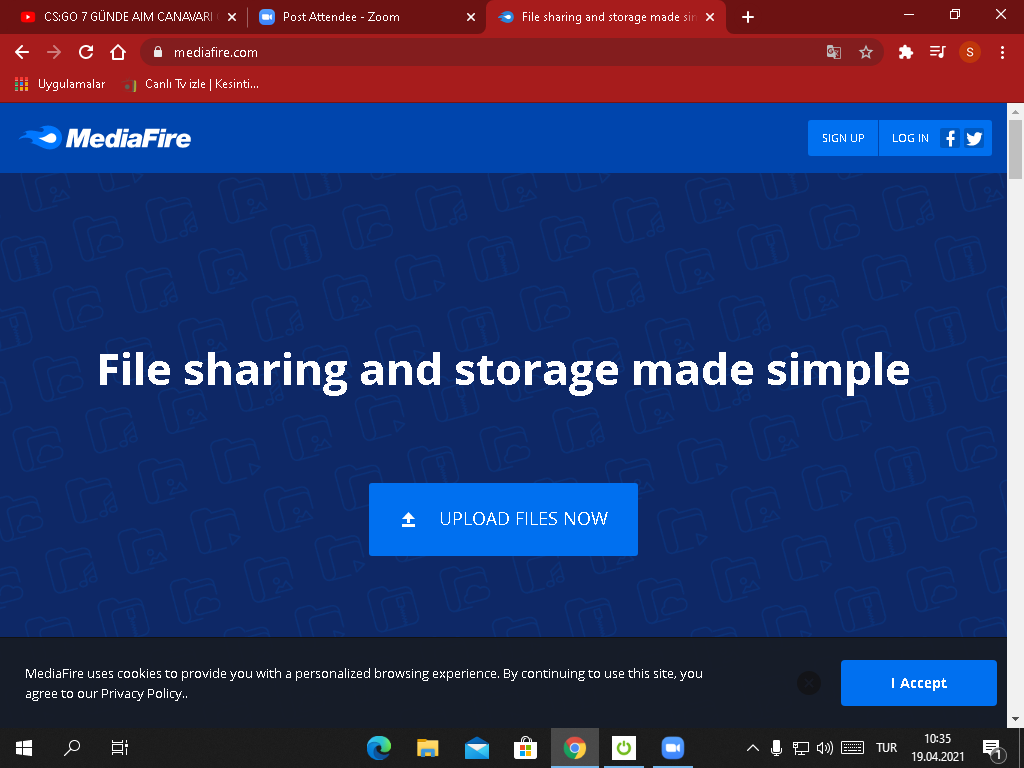Open the green power app on taskbar
Viewport: 1024px width, 768px height.
pyautogui.click(x=624, y=748)
